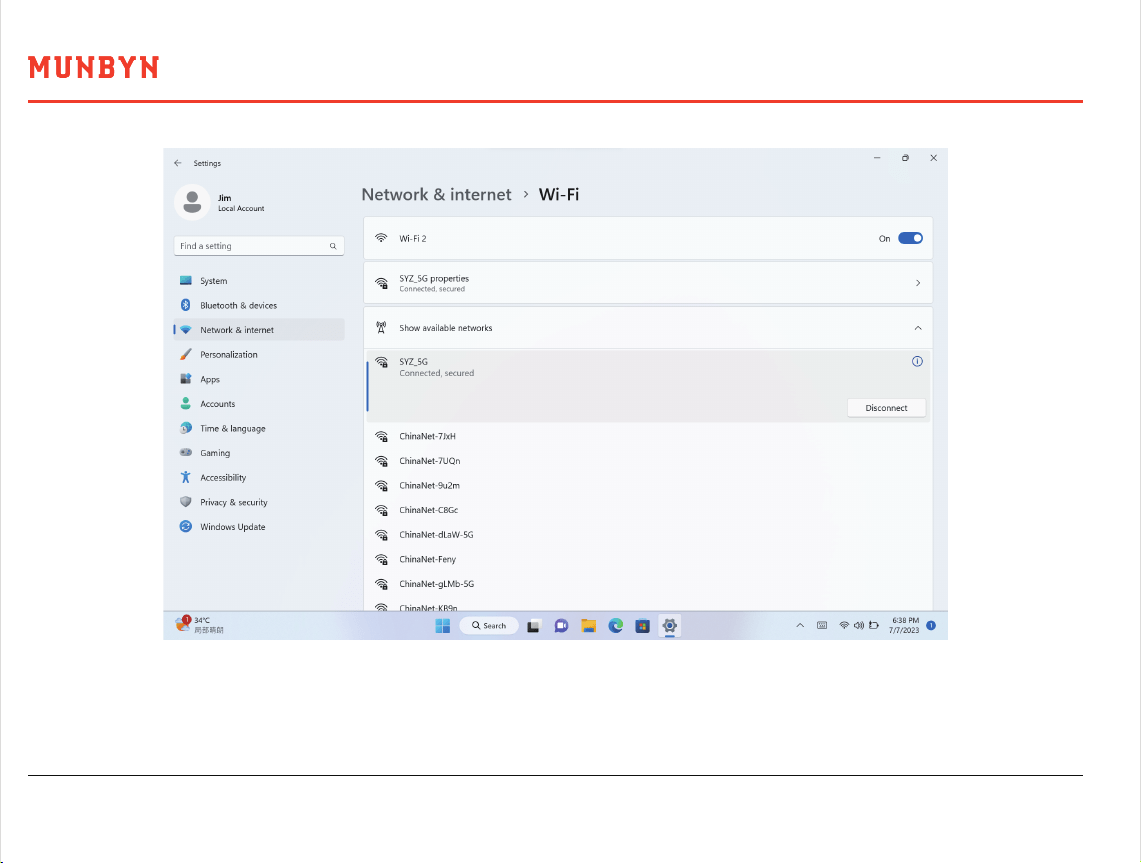
Task: Click the System monitor icon in sidebar
Action: pyautogui.click(x=186, y=281)
